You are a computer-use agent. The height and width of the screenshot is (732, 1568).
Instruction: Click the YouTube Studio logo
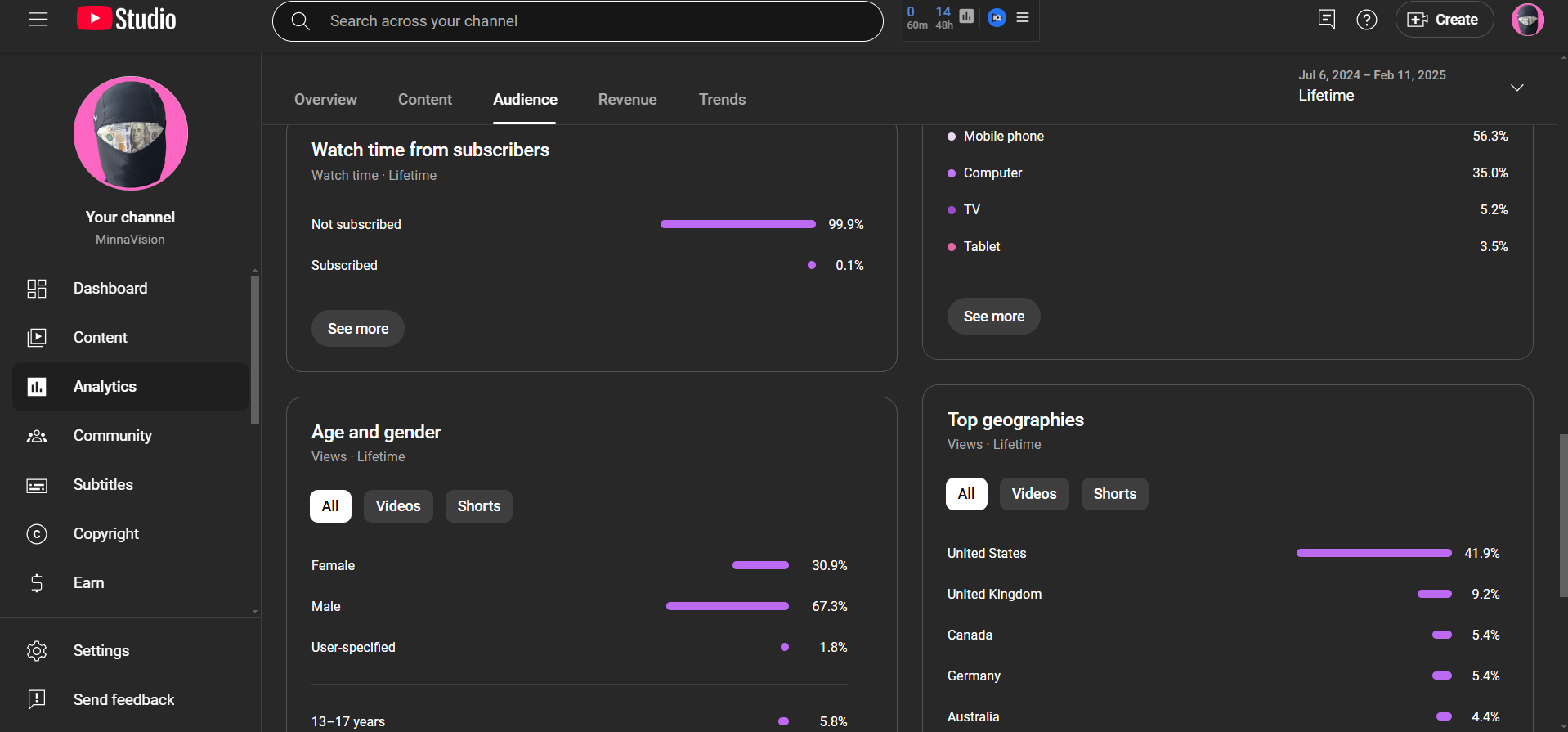pos(127,20)
